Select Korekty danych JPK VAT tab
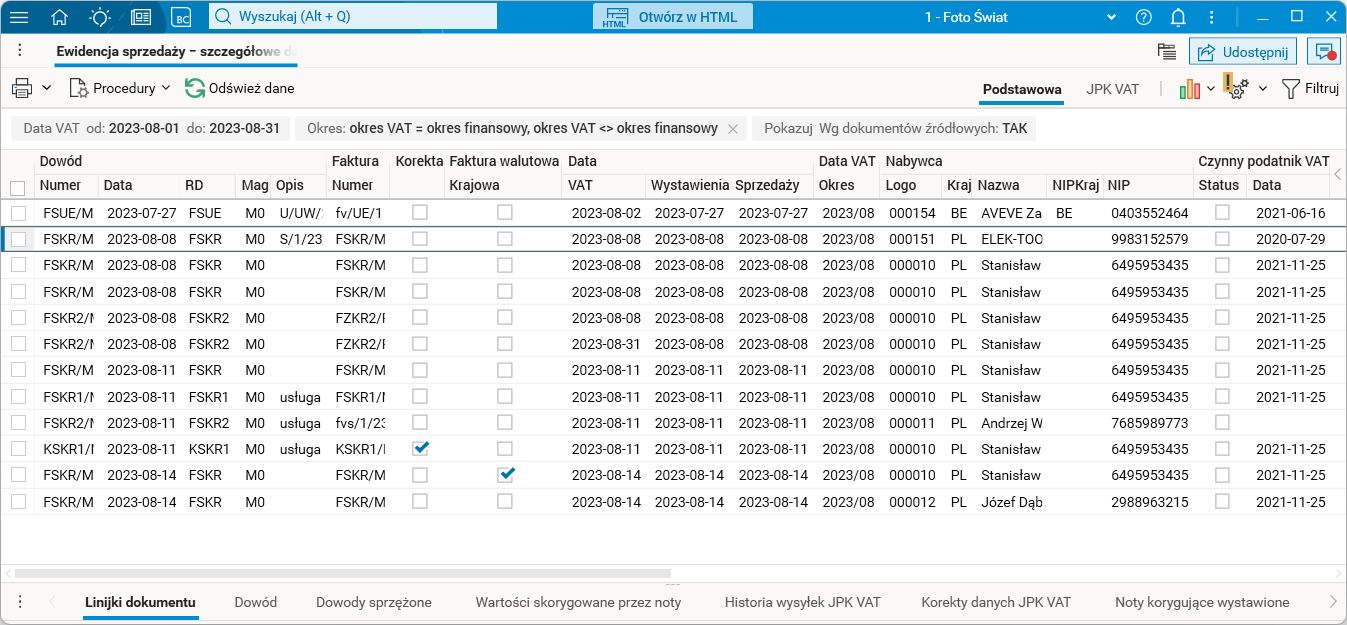Image resolution: width=1347 pixels, height=625 pixels. pos(996,602)
